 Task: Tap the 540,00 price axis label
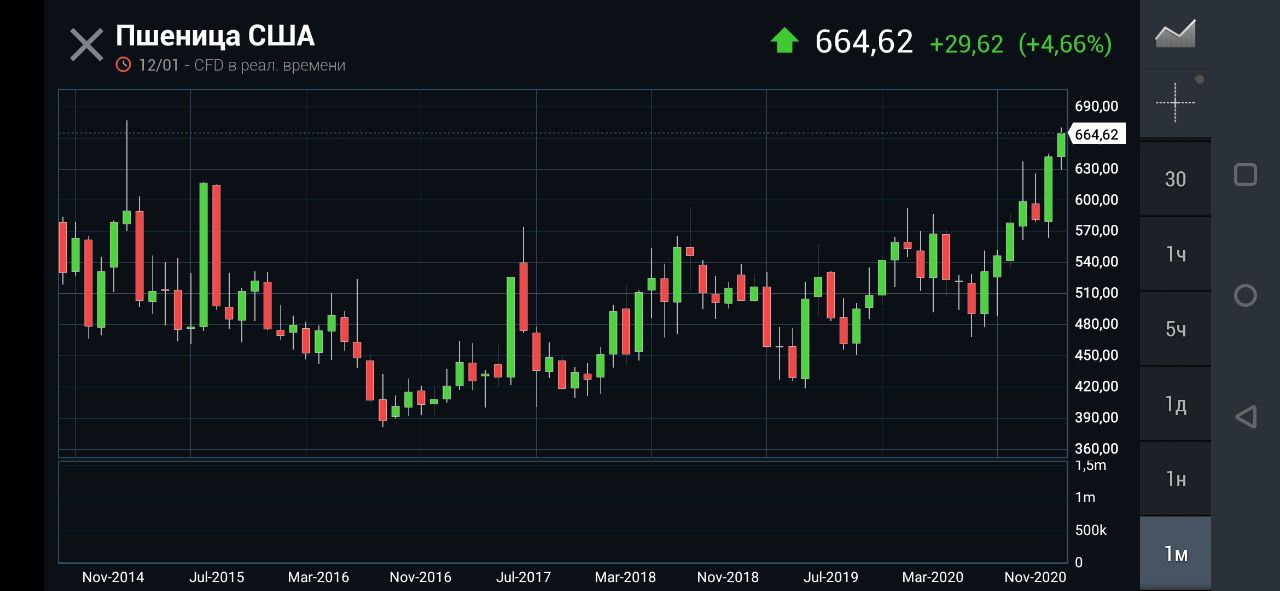coord(1097,262)
